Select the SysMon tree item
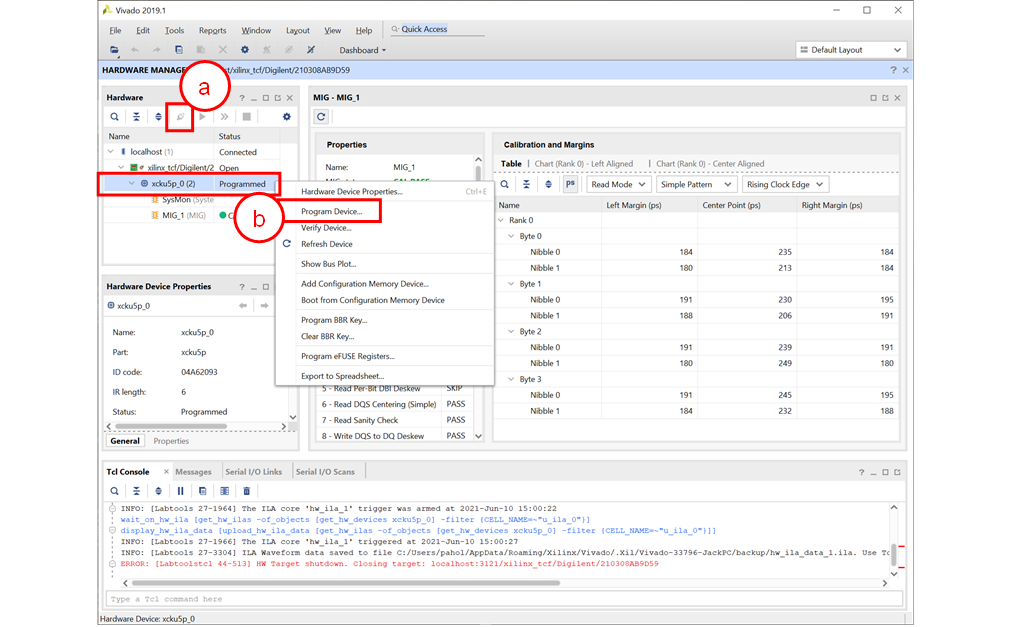This screenshot has height=627, width=1015. (183, 200)
